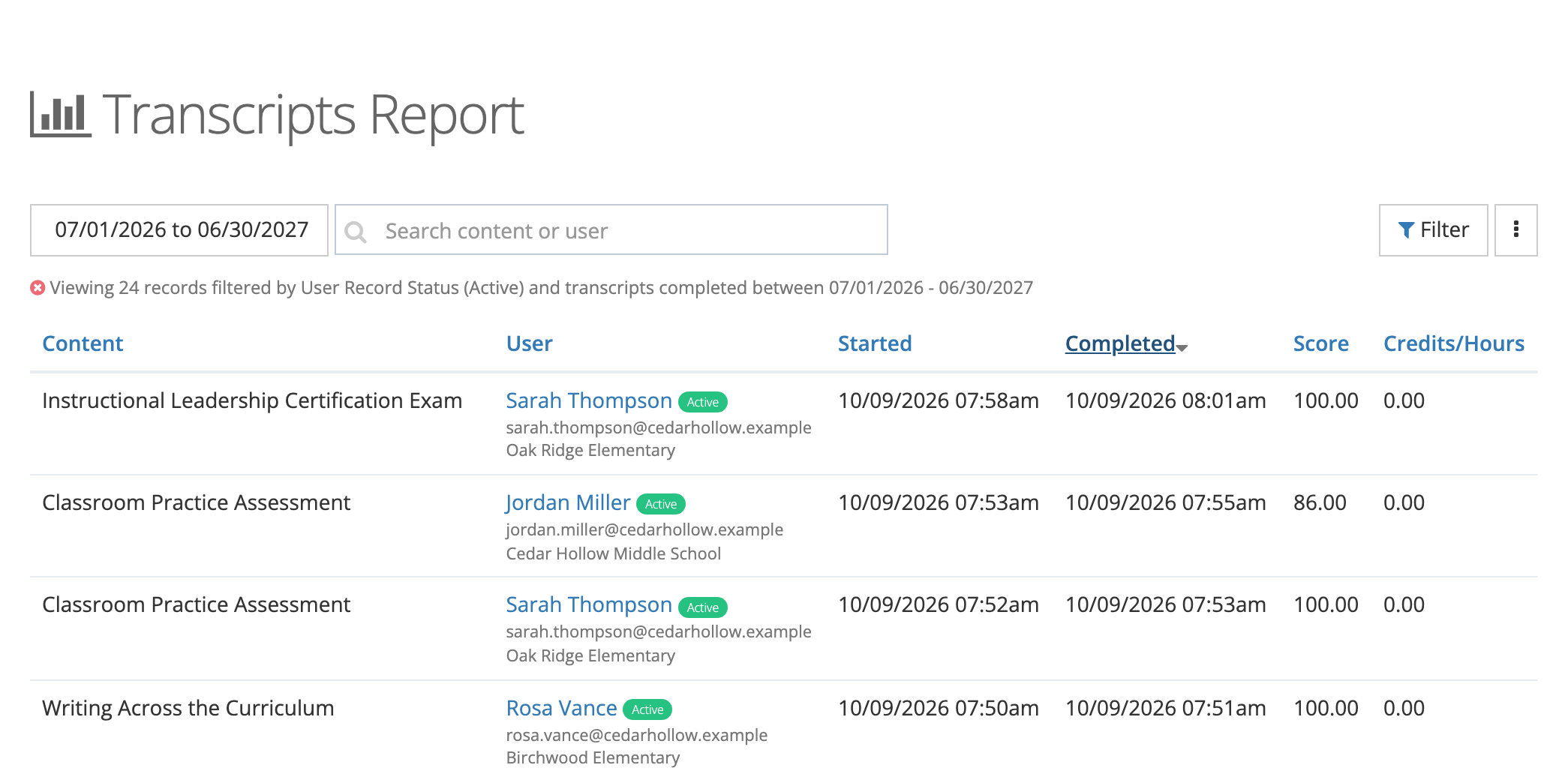Select Writing Across the Curriculum text
This screenshot has height=777, width=1568.
(x=188, y=708)
